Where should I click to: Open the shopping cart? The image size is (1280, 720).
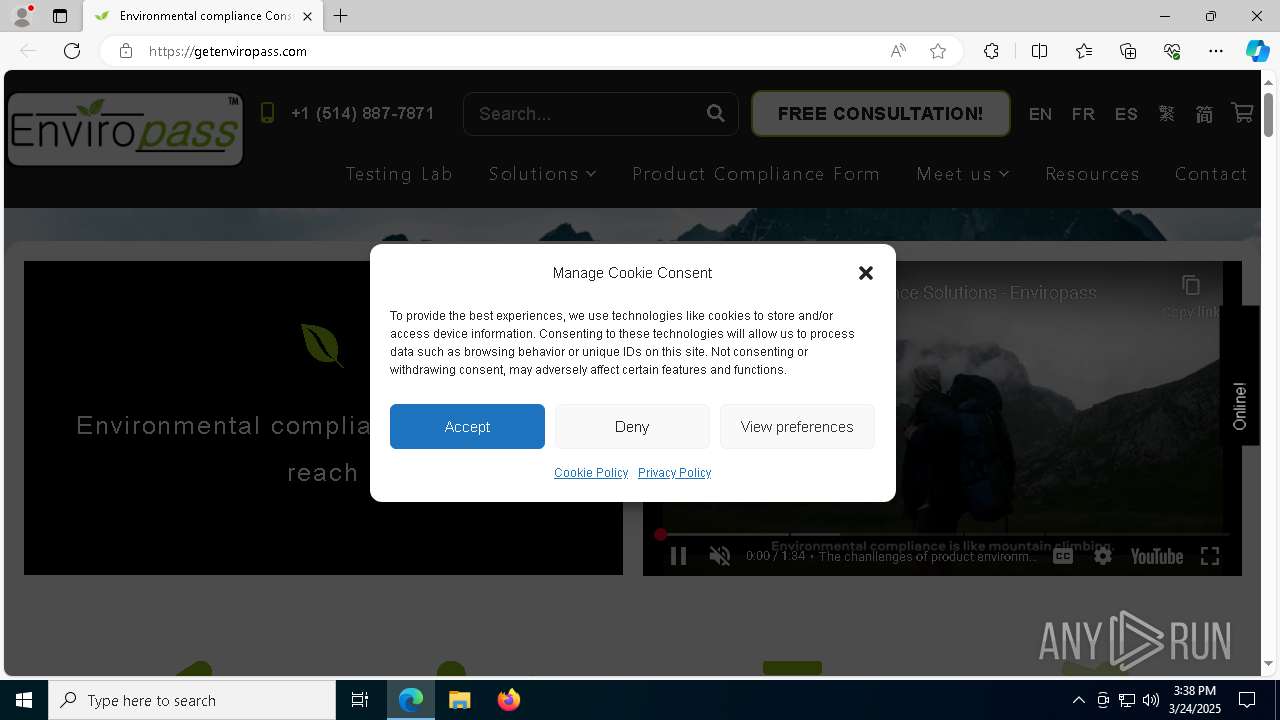[x=1242, y=113]
